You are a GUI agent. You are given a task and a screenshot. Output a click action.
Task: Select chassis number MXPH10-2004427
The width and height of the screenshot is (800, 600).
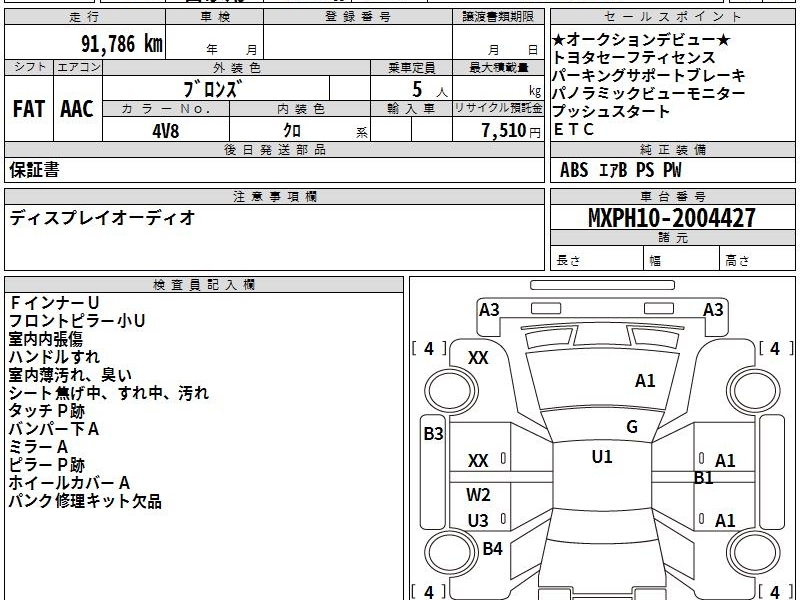point(671,218)
